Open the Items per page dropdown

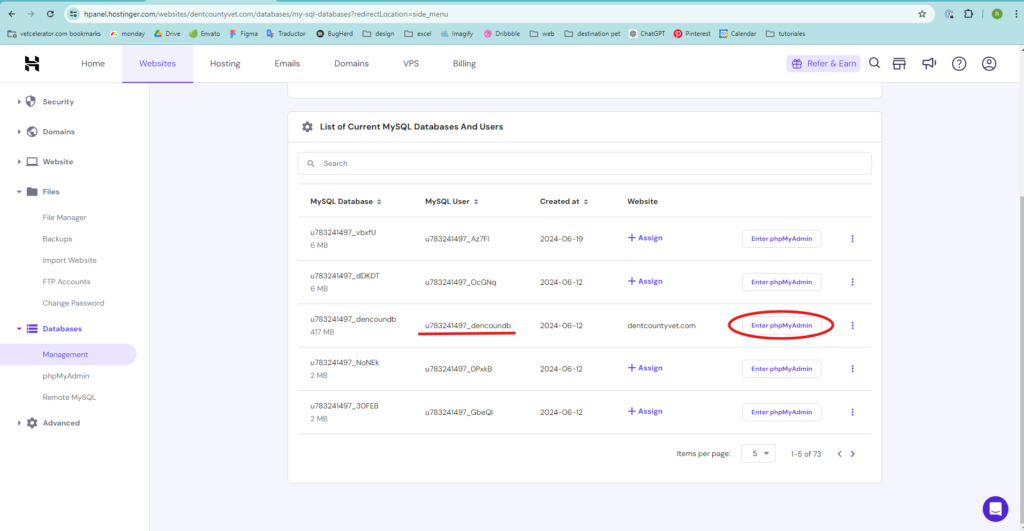(x=757, y=454)
